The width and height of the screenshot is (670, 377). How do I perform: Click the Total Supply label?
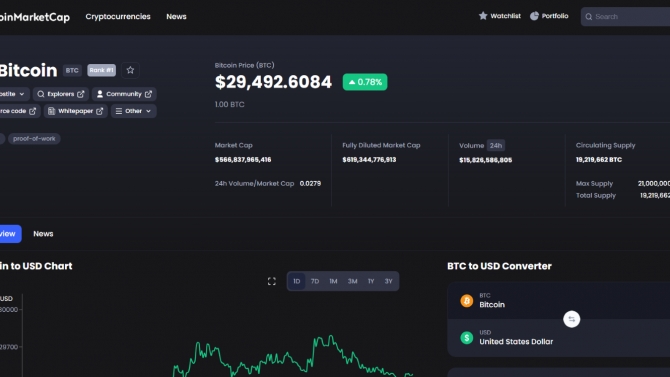pos(596,195)
